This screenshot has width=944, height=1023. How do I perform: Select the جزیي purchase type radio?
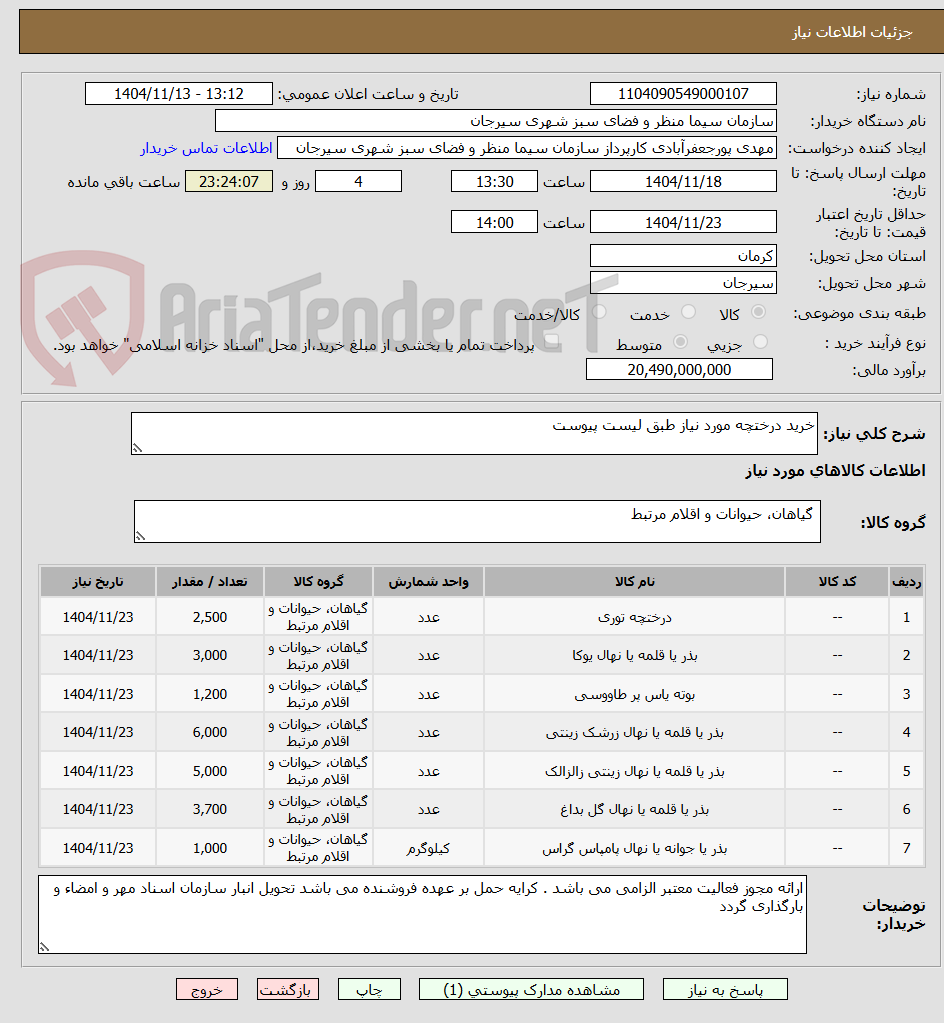tap(760, 342)
